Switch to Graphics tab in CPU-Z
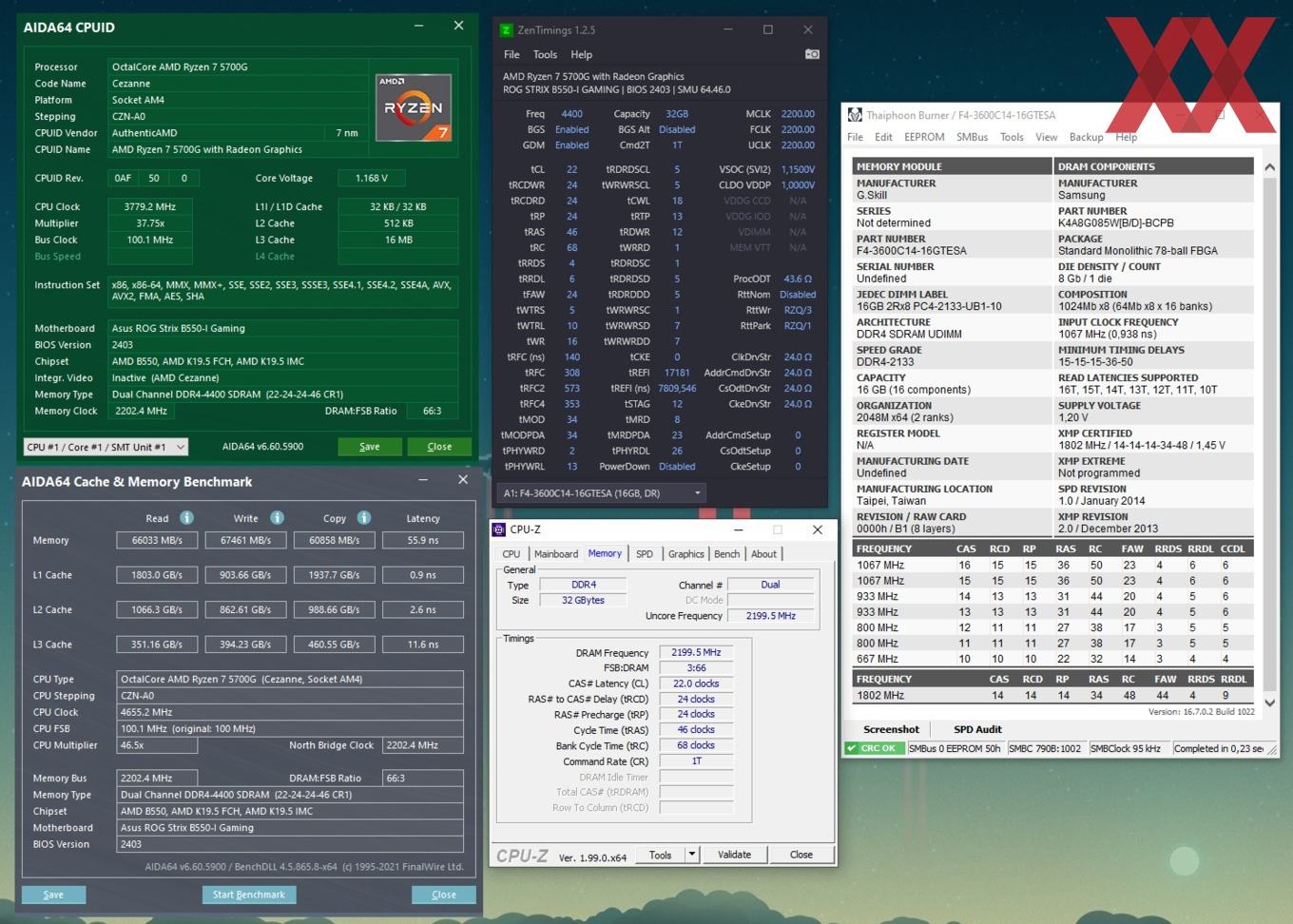Screen dimensions: 1293x924 tap(685, 554)
